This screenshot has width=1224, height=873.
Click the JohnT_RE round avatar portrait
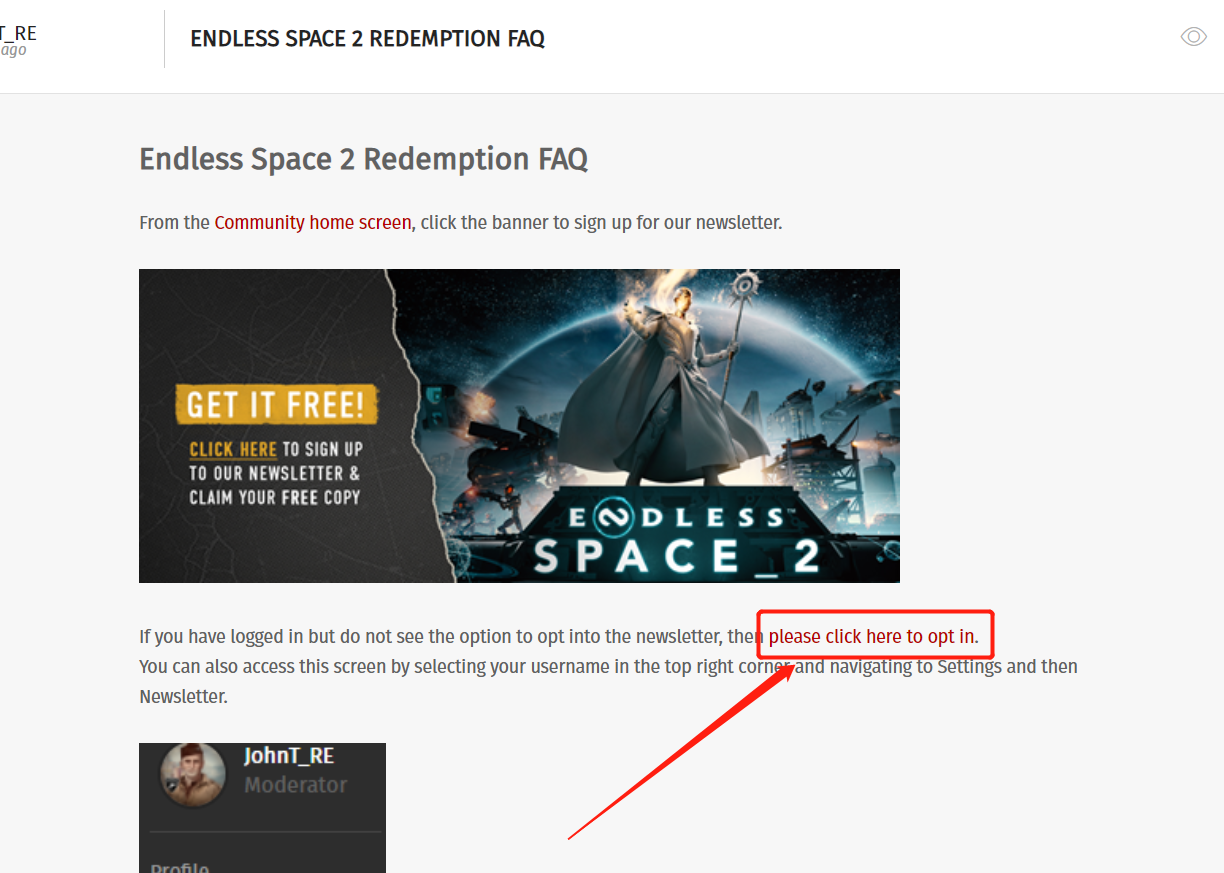tap(193, 774)
